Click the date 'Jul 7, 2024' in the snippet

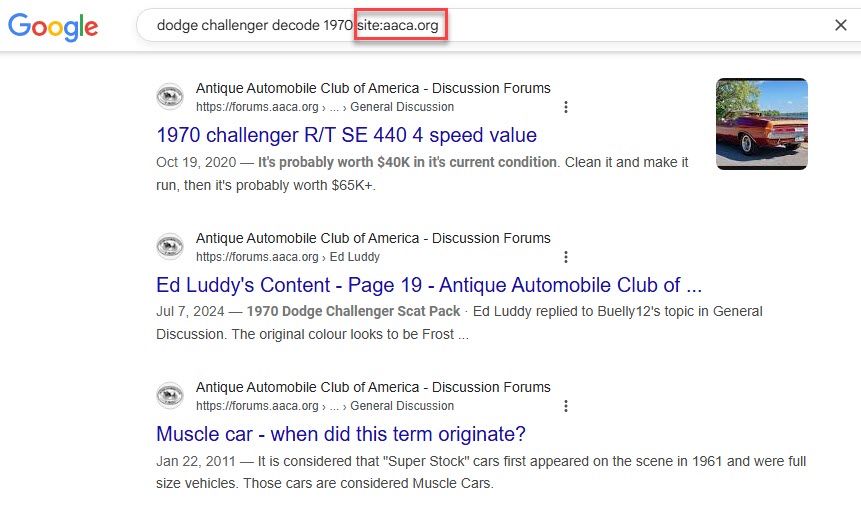[x=190, y=311]
